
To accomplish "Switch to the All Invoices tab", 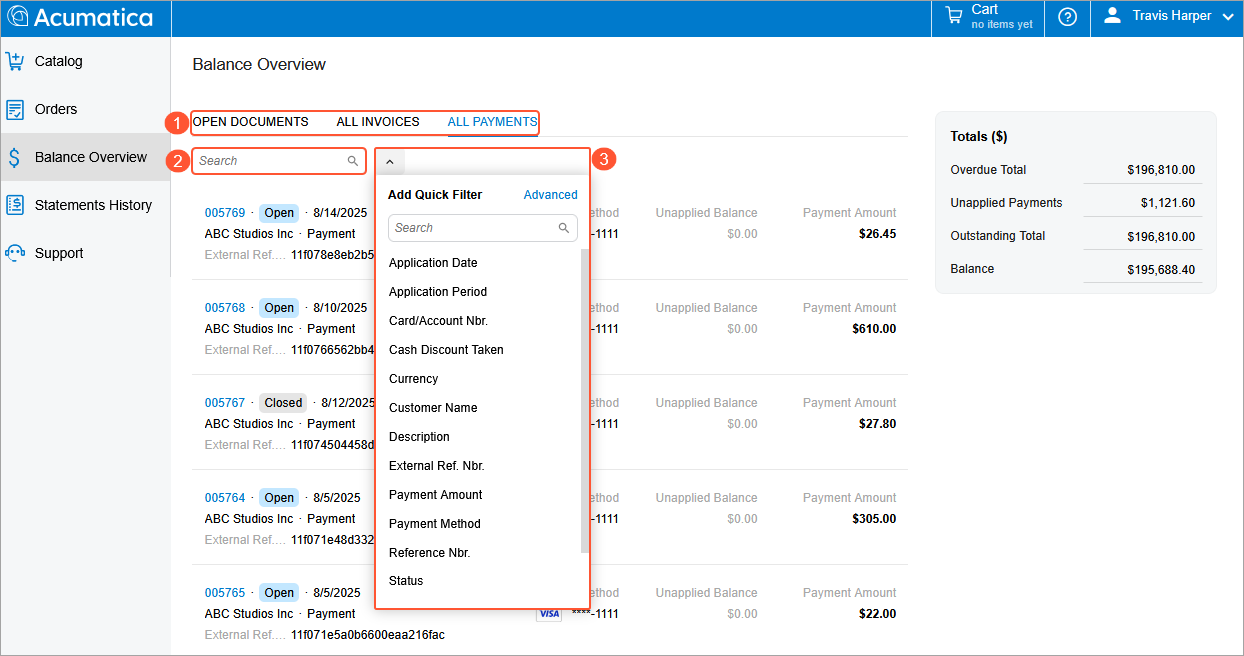I will [378, 122].
